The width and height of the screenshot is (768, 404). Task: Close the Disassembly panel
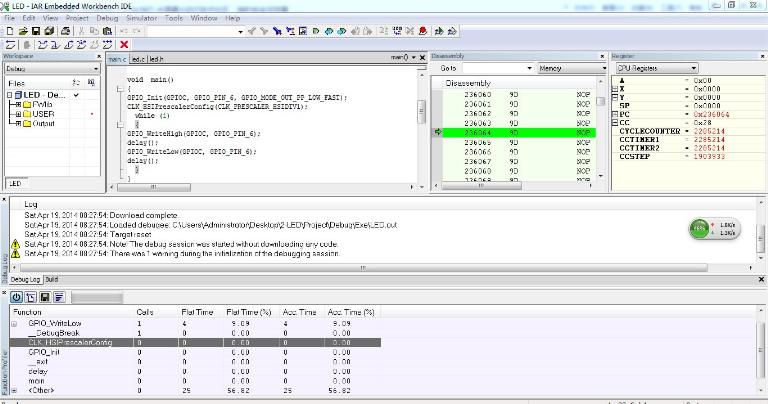pos(602,56)
